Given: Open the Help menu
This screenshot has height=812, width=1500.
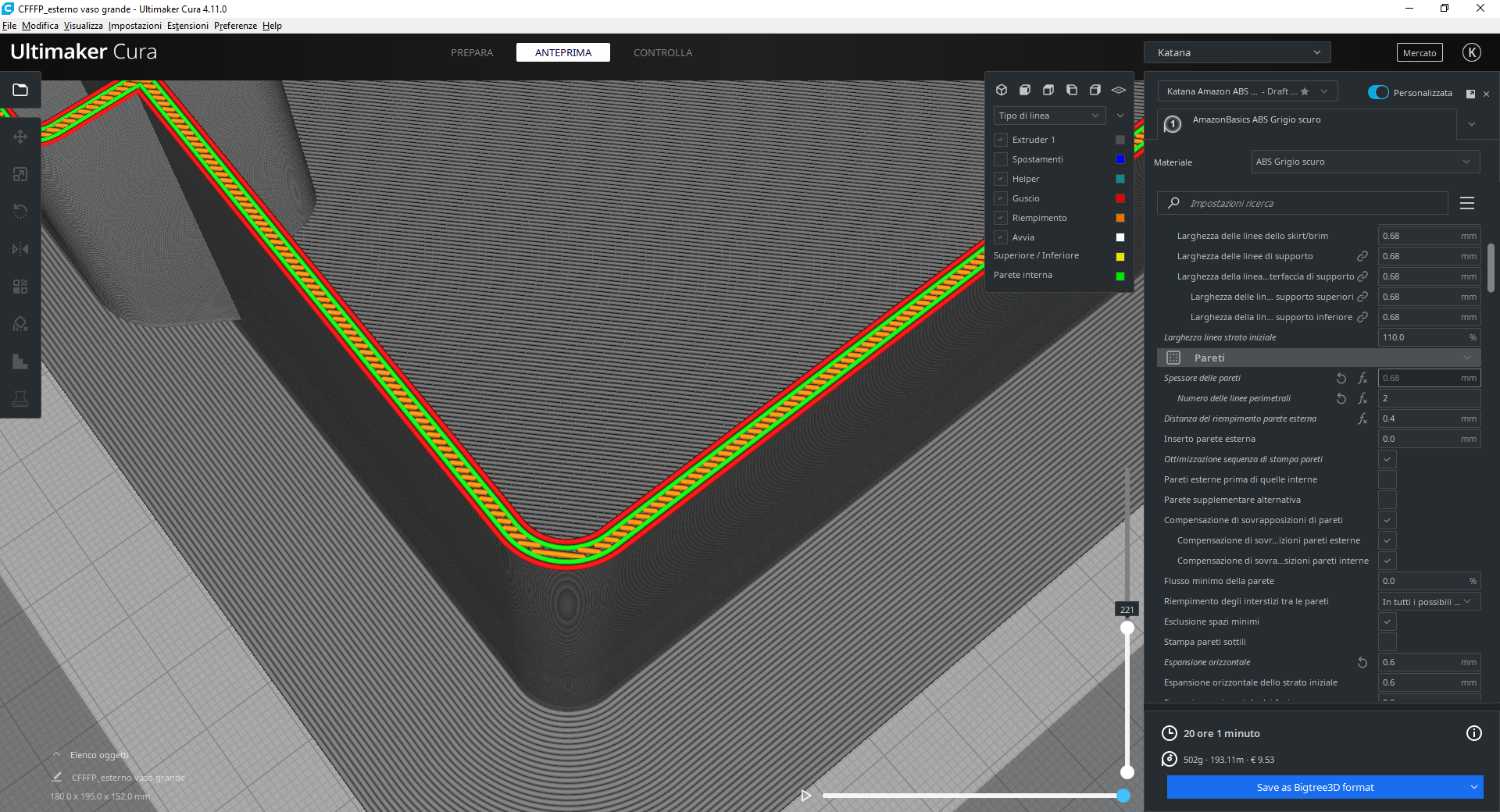Looking at the screenshot, I should 272,25.
